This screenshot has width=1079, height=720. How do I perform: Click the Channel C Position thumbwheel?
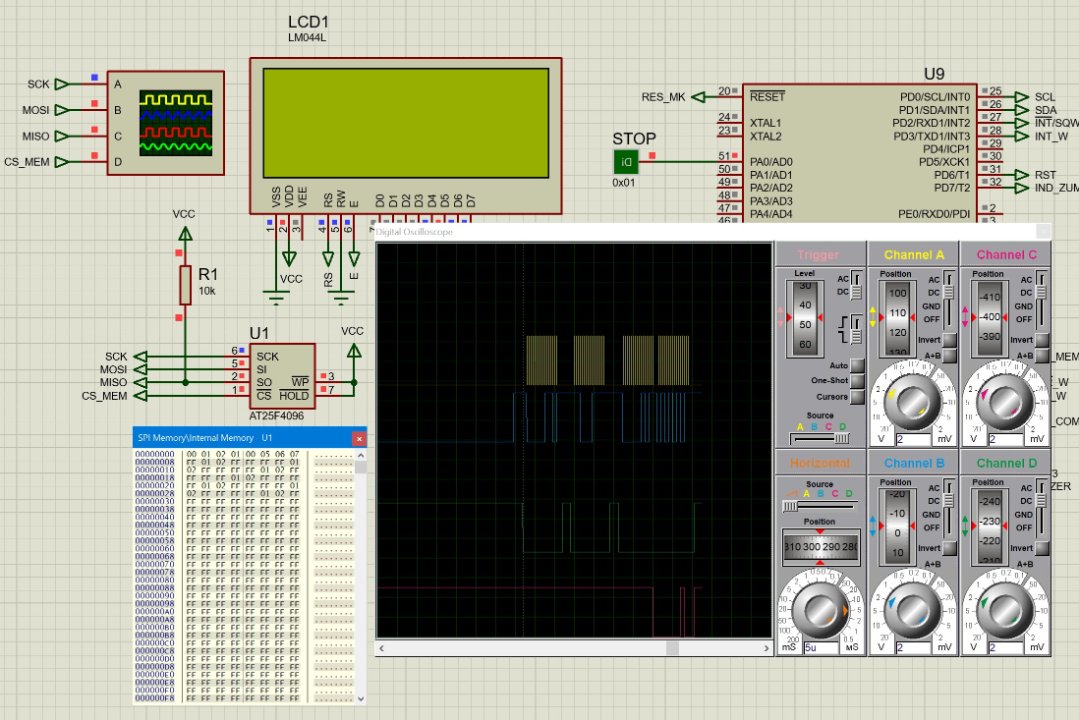tap(989, 317)
